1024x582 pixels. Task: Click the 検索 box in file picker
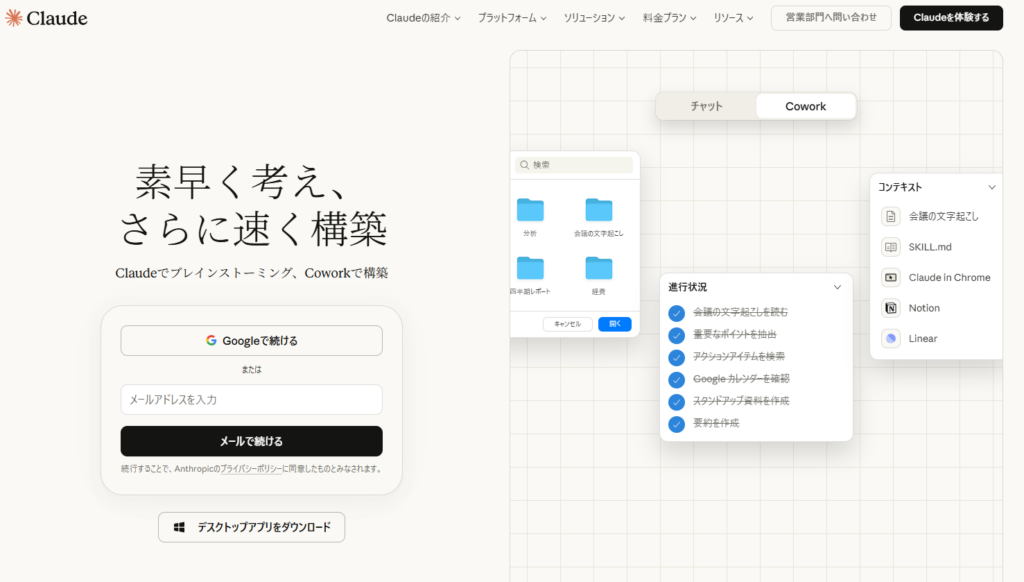[575, 165]
